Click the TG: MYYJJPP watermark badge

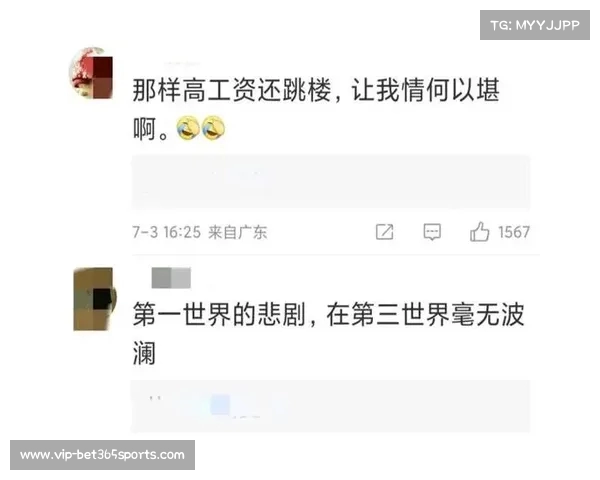(x=535, y=25)
